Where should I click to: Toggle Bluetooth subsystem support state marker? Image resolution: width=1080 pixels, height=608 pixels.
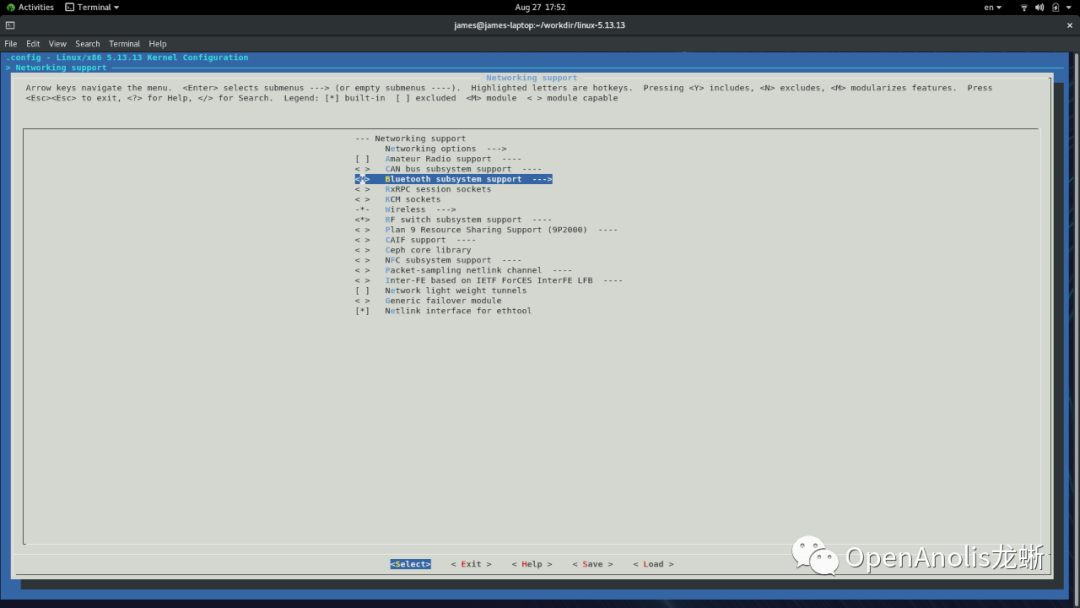tap(362, 179)
